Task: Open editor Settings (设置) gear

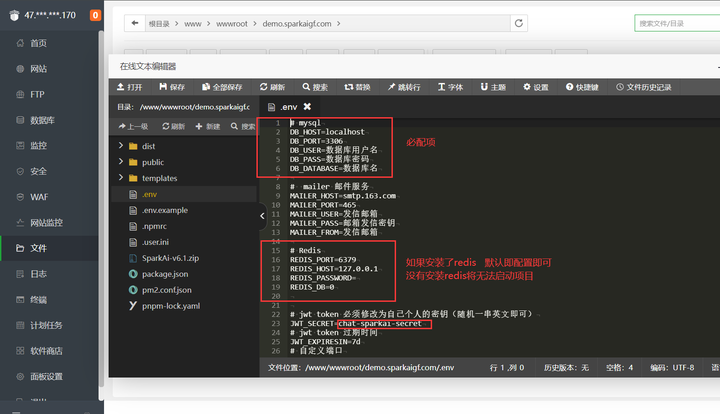Action: pyautogui.click(x=534, y=87)
